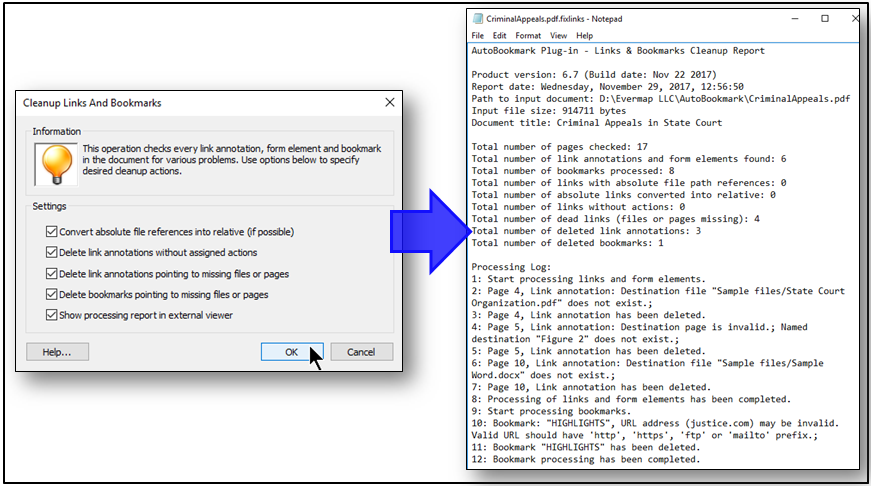Viewport: 871px width, 486px height.
Task: Click the 'Document title: Criminal Appeals' line
Action: tap(597, 123)
